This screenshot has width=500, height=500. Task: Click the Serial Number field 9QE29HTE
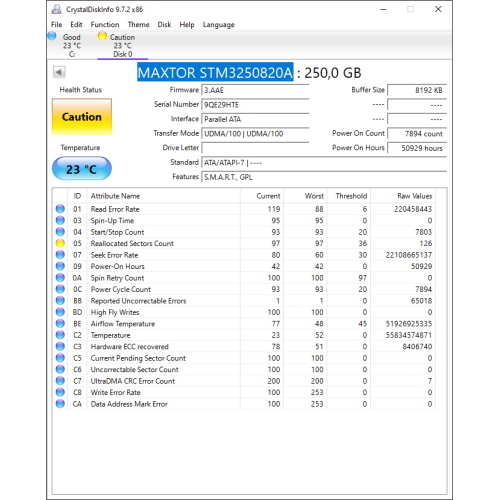(255, 105)
